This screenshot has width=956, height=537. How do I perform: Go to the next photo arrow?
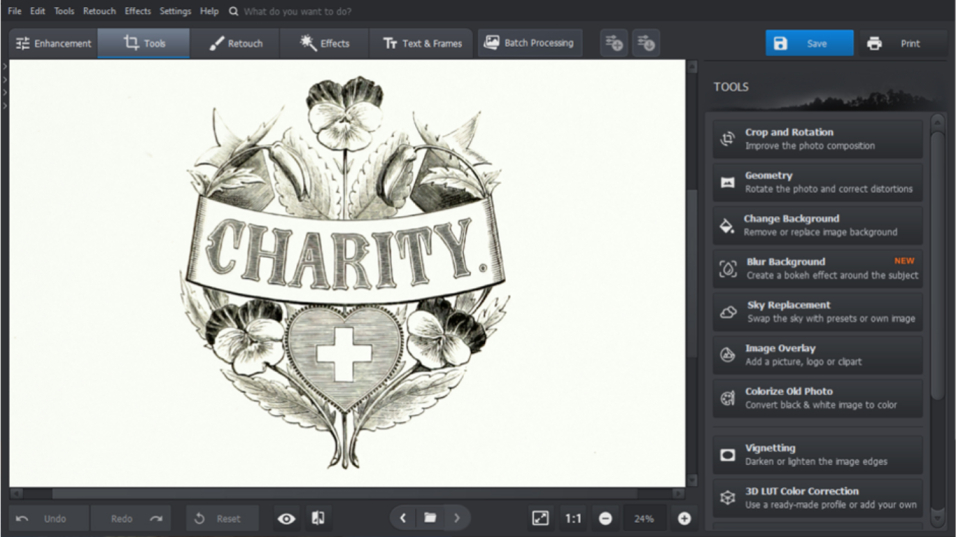click(x=457, y=518)
